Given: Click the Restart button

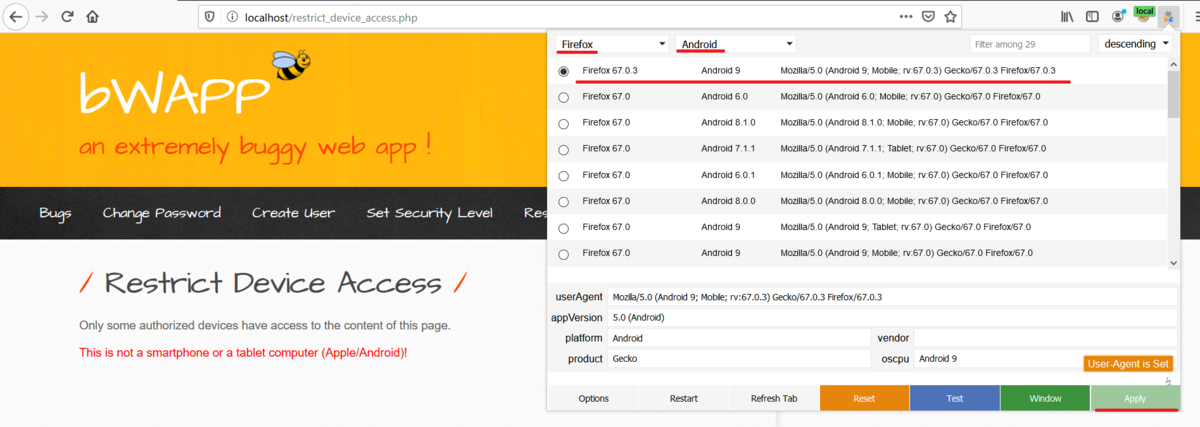Looking at the screenshot, I should [x=684, y=398].
